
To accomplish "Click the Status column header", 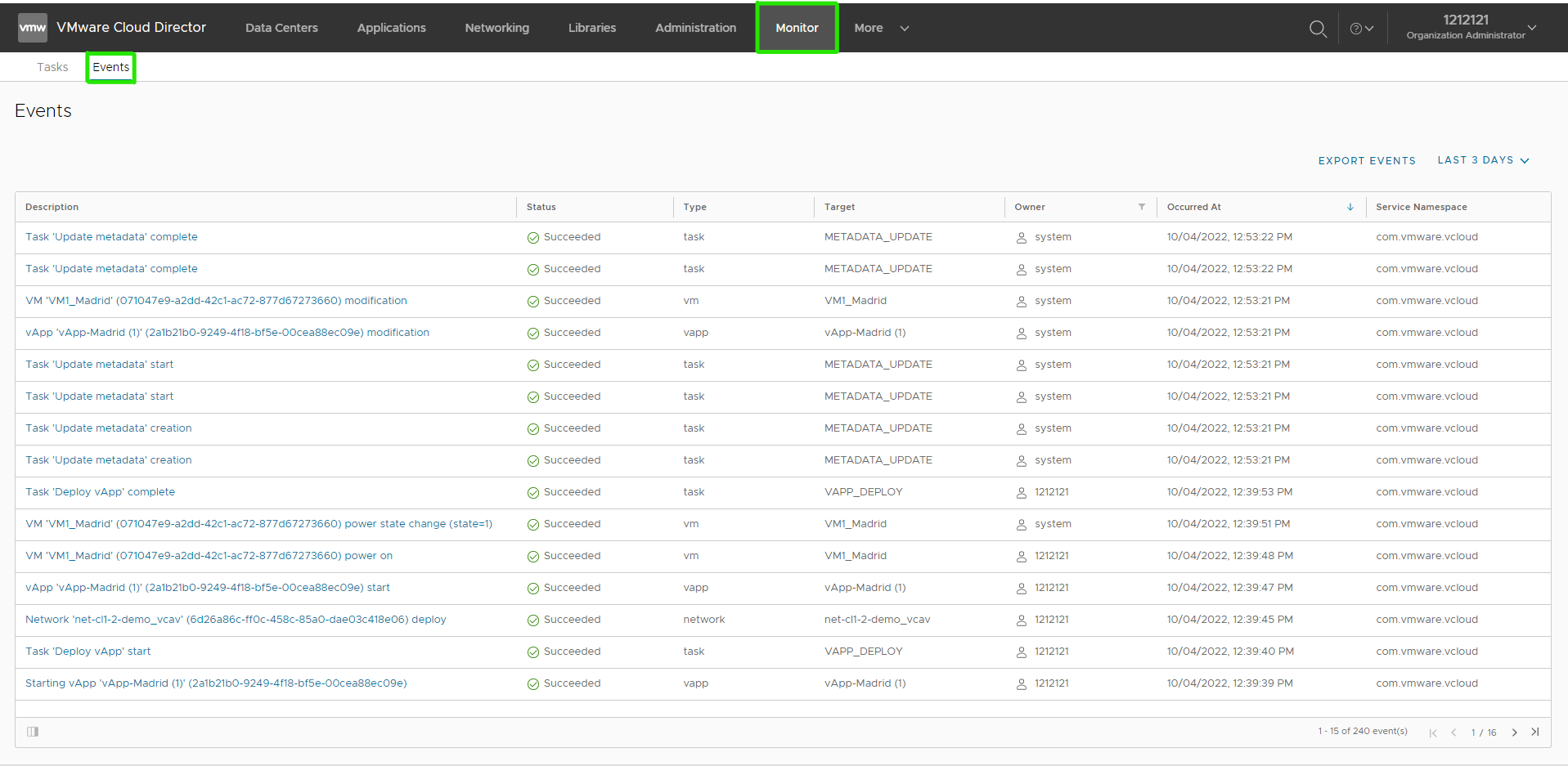I will (541, 207).
